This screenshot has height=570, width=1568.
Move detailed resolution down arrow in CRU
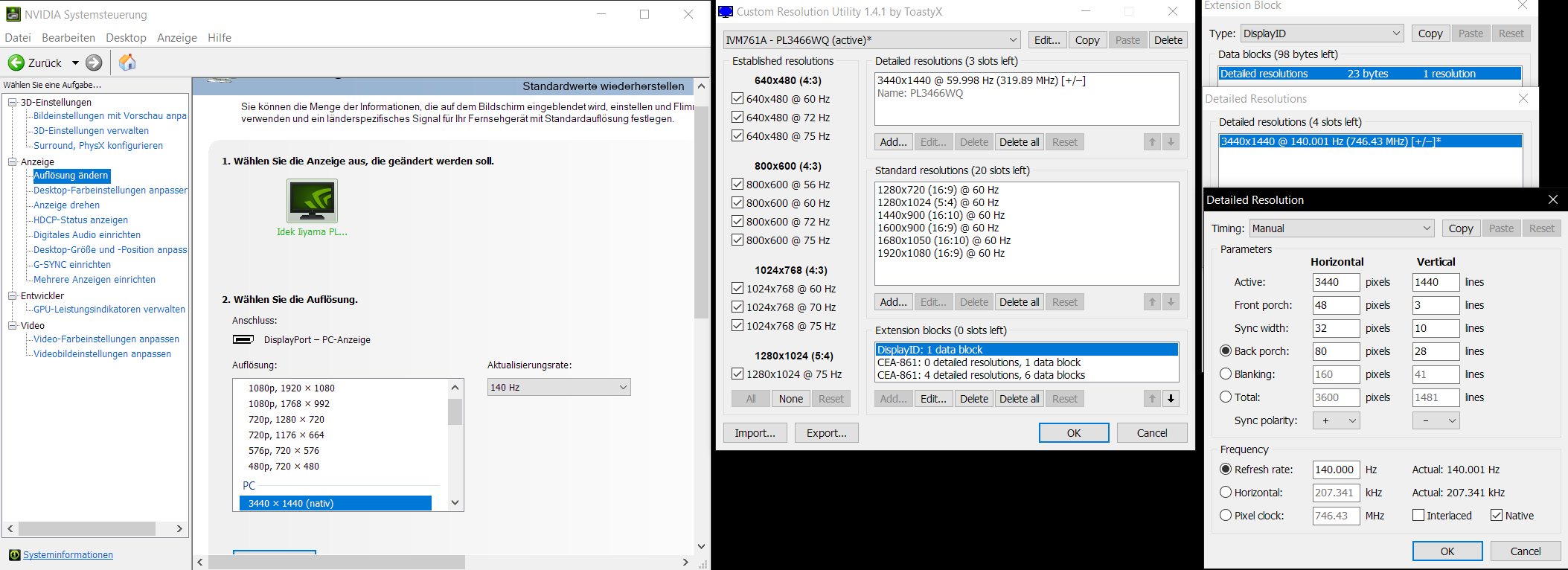coord(1171,142)
